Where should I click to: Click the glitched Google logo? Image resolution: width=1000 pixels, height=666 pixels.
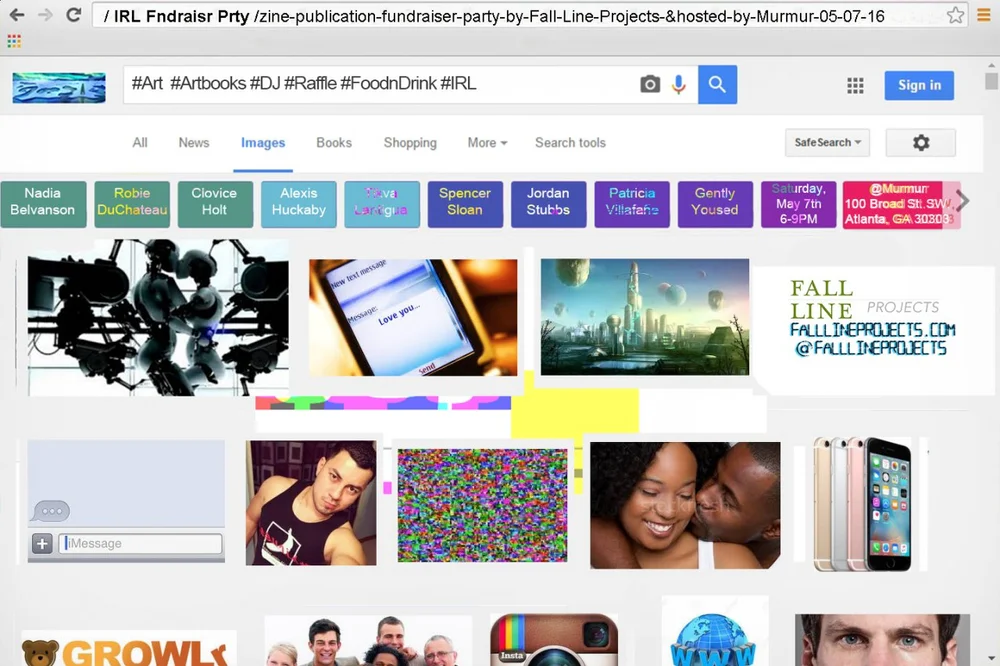tap(59, 87)
